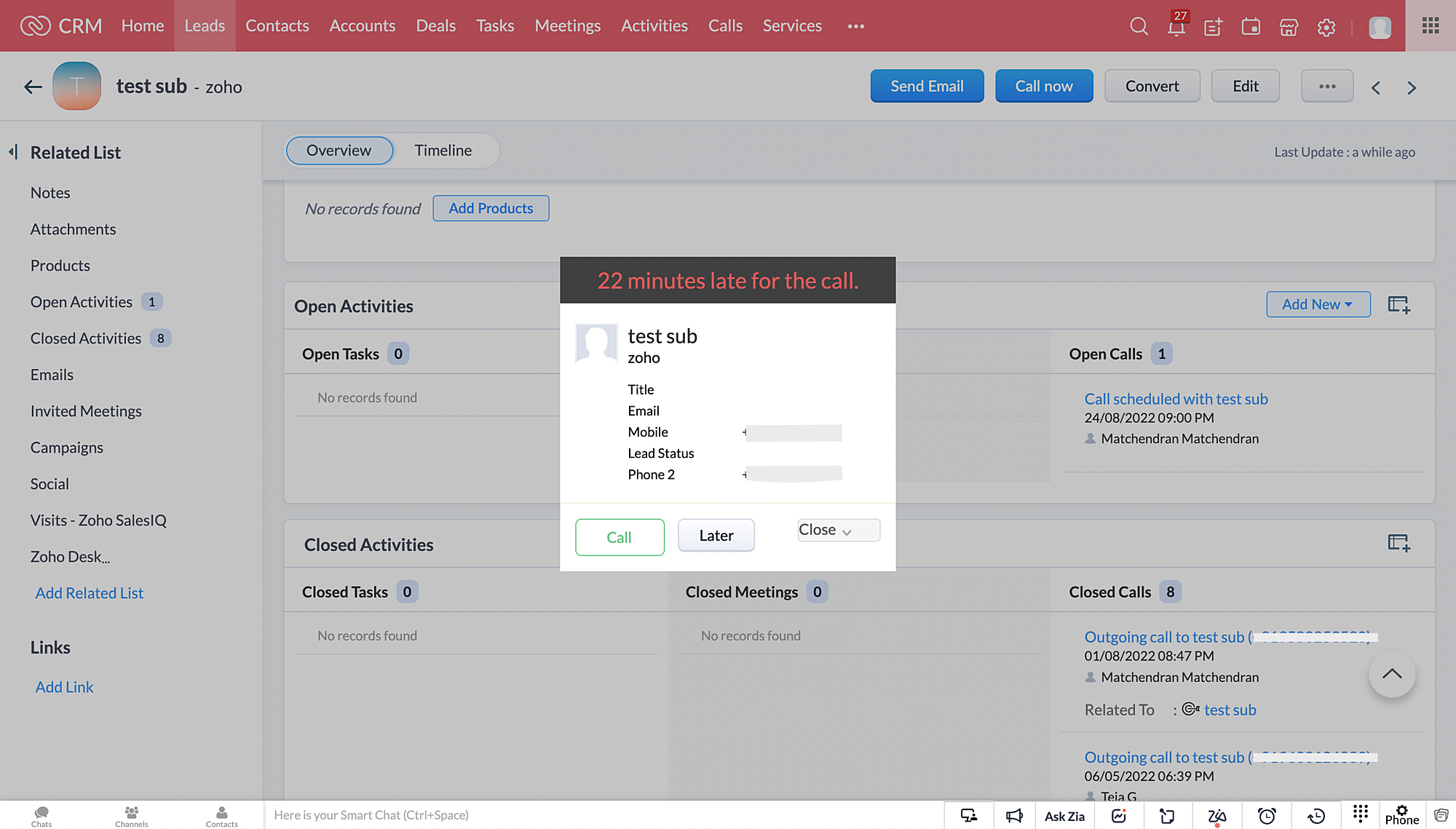Expand the Add New dropdown
This screenshot has width=1456, height=829.
click(1318, 304)
